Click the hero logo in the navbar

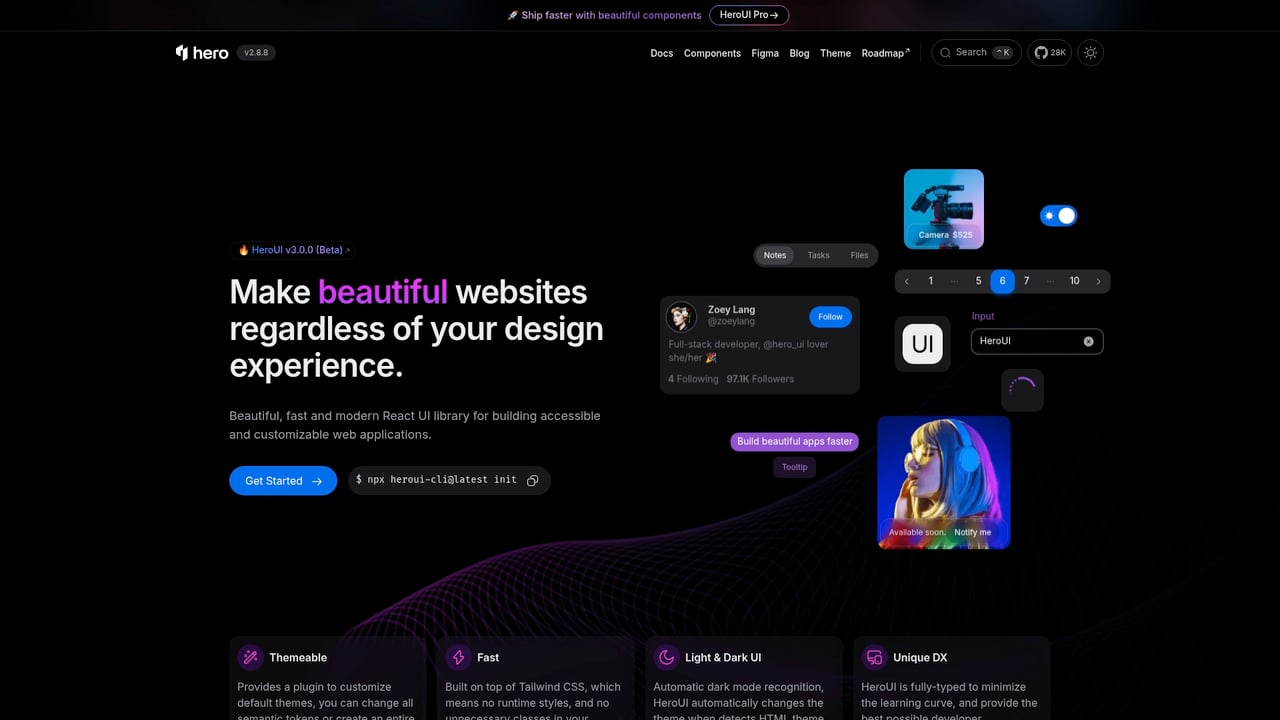[200, 52]
